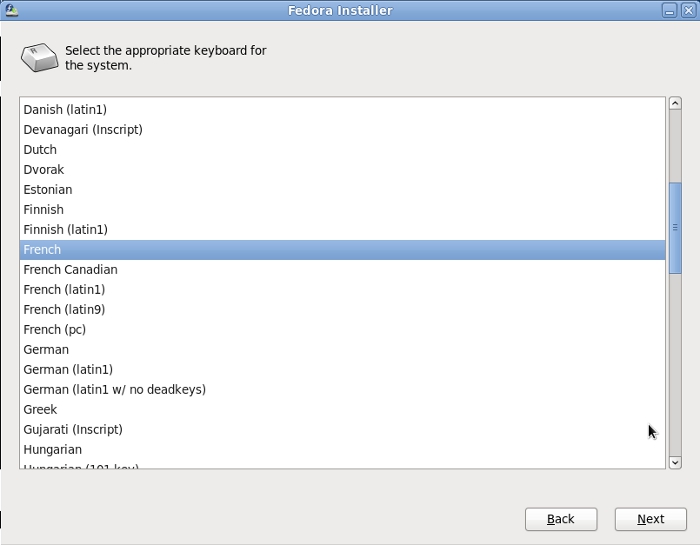Click the Fedora Installer title bar icon
Screen dimensions: 700x545
[9, 10]
